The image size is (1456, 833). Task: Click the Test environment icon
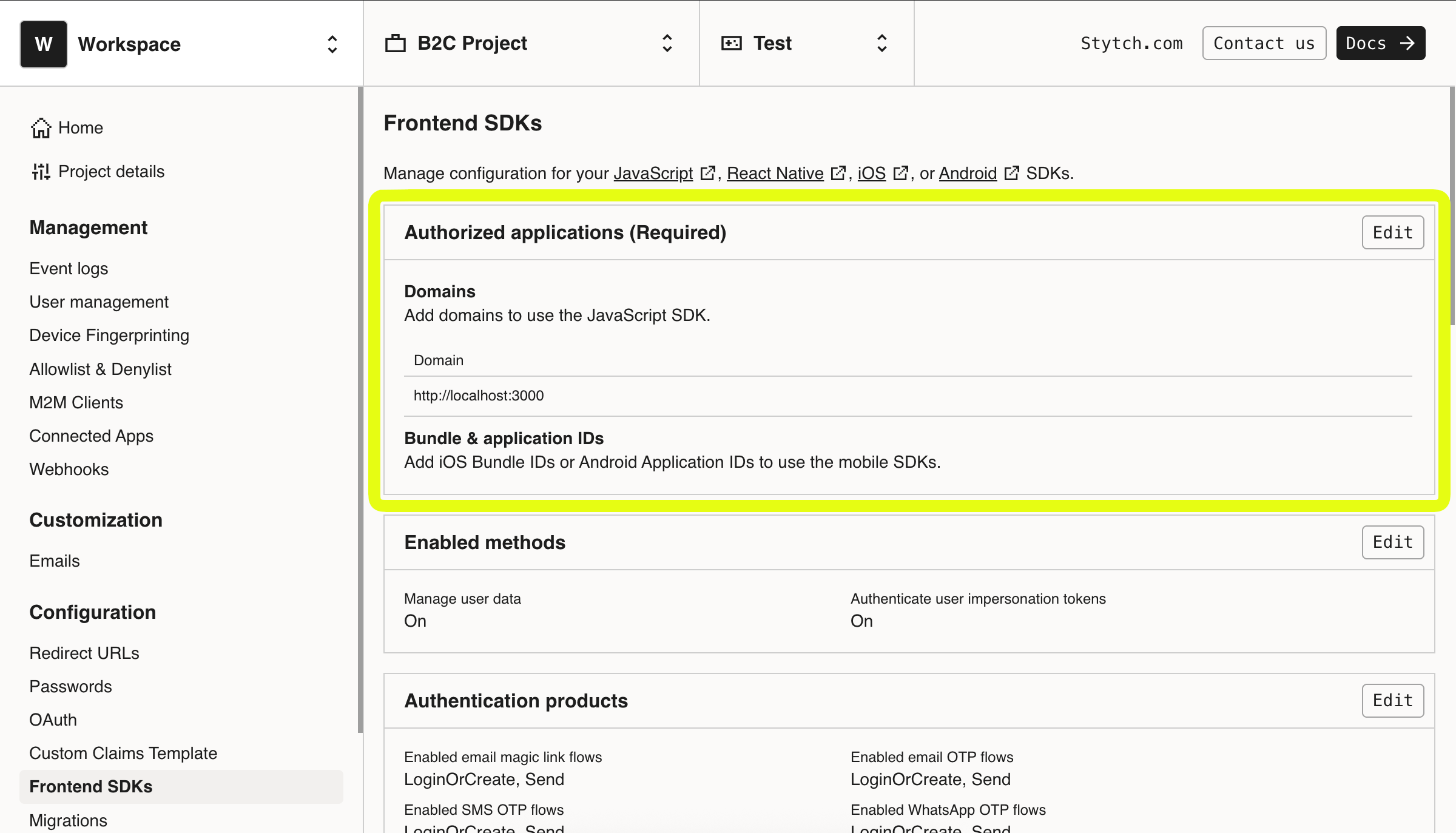(732, 43)
